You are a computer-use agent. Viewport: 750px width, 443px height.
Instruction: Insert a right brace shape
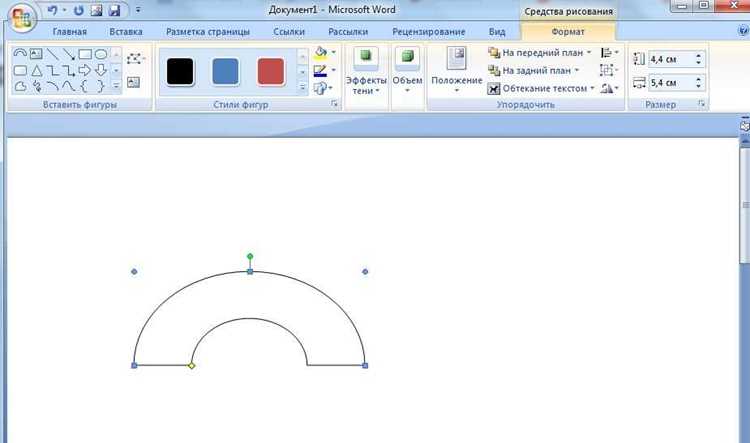[x=101, y=87]
